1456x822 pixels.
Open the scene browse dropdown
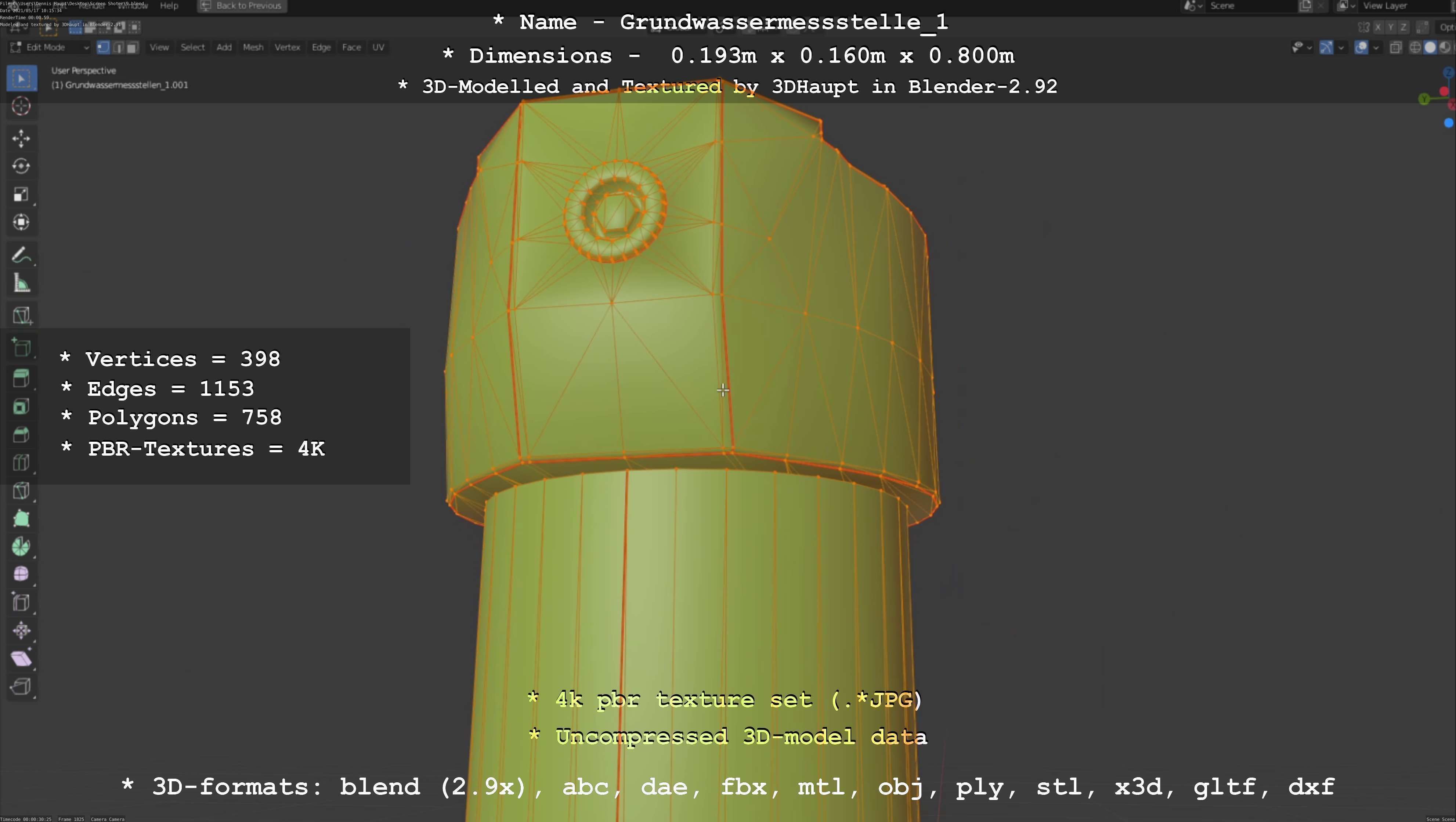pos(1193,6)
